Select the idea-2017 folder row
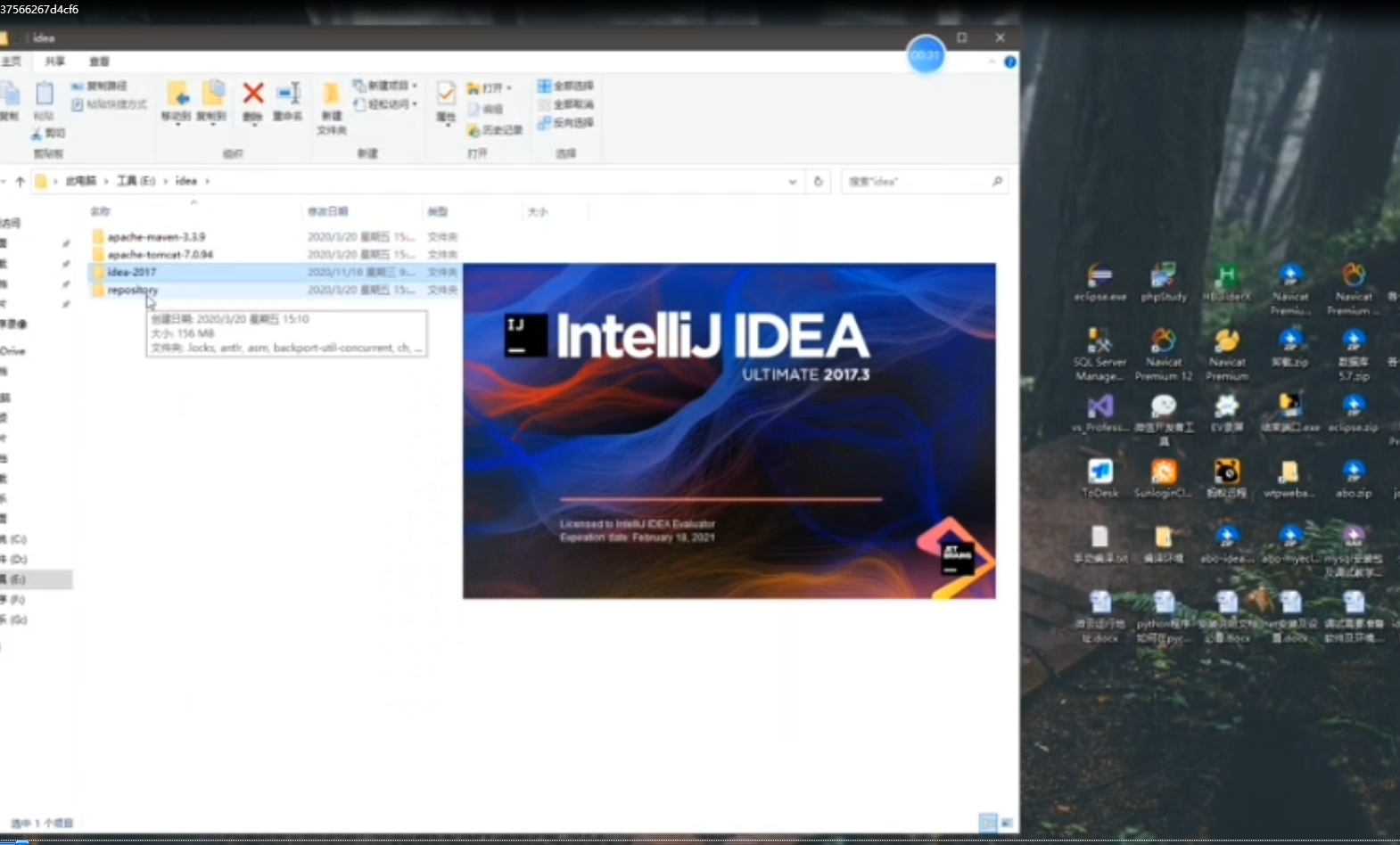The width and height of the screenshot is (1400, 845). 275,272
